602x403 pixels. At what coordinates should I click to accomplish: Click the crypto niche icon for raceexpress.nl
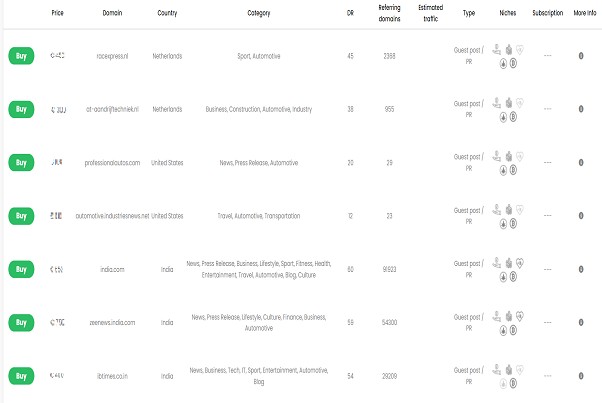[x=513, y=63]
